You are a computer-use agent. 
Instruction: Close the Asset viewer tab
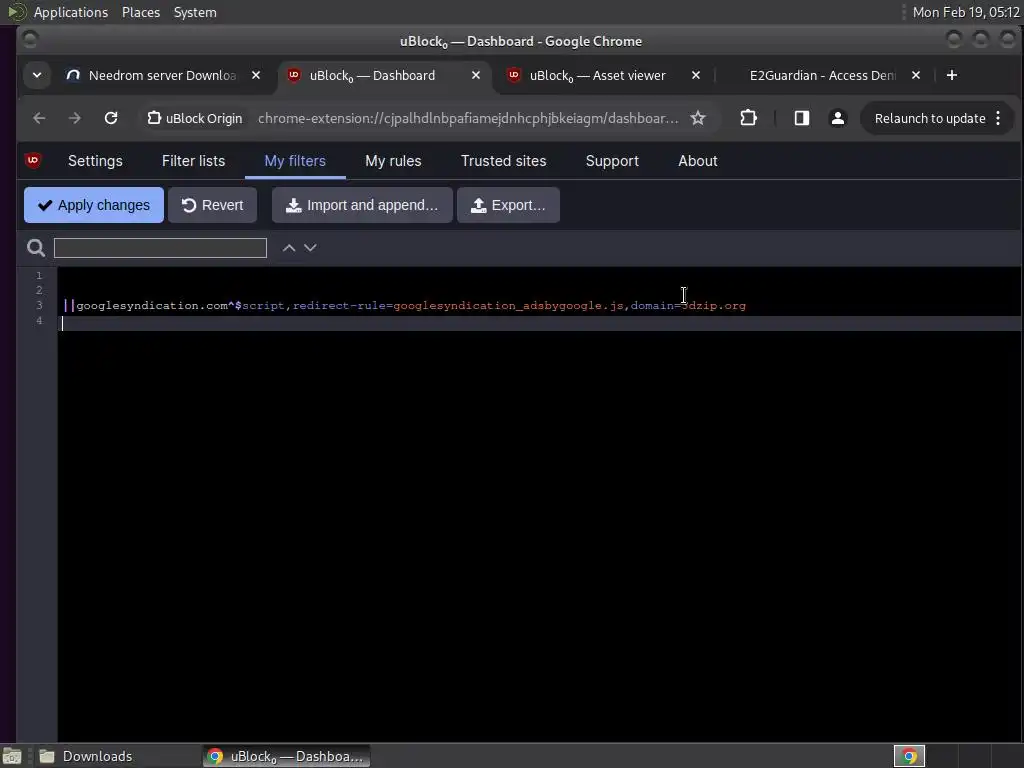(x=696, y=75)
